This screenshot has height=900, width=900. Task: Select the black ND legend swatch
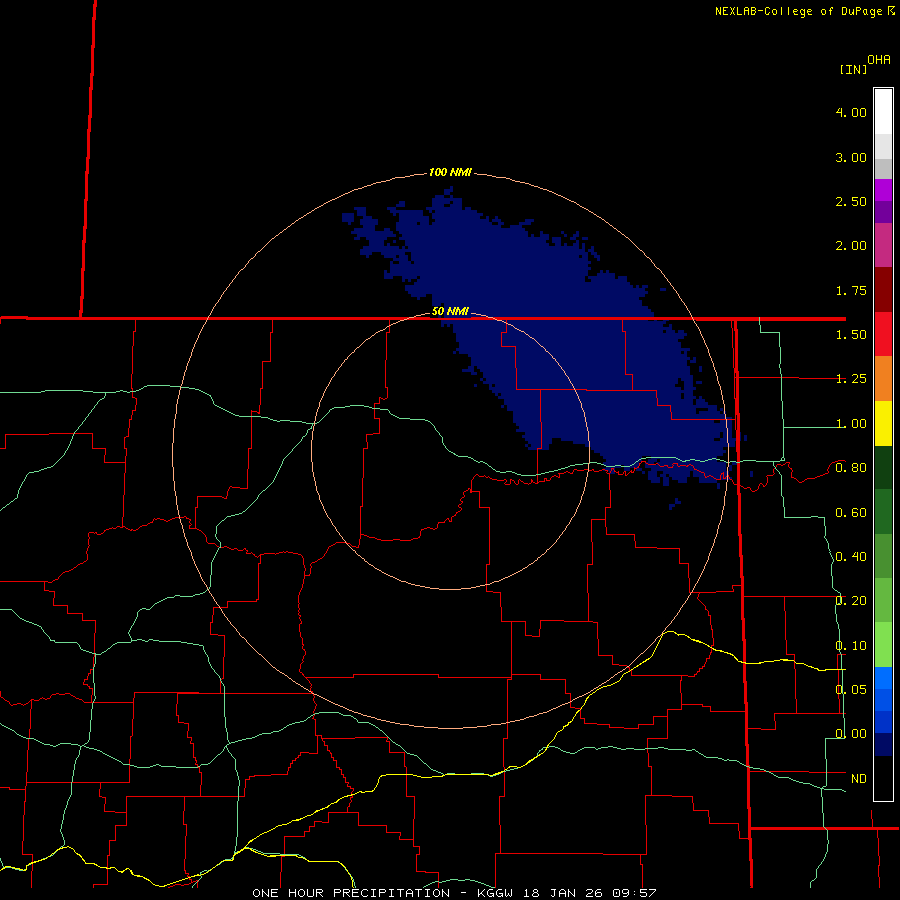[883, 778]
